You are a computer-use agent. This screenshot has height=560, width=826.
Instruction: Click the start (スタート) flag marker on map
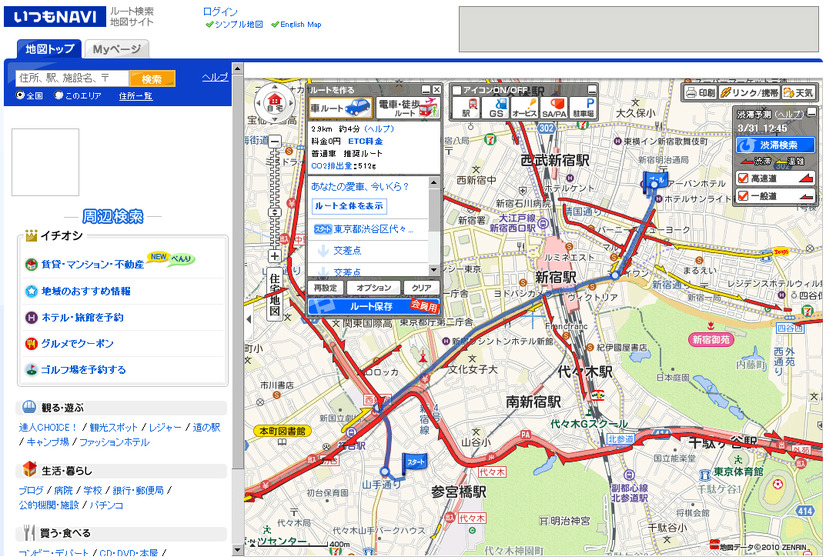[x=414, y=463]
